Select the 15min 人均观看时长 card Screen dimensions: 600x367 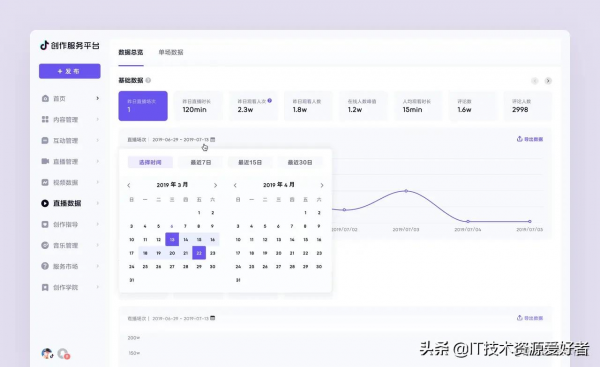[x=418, y=106]
